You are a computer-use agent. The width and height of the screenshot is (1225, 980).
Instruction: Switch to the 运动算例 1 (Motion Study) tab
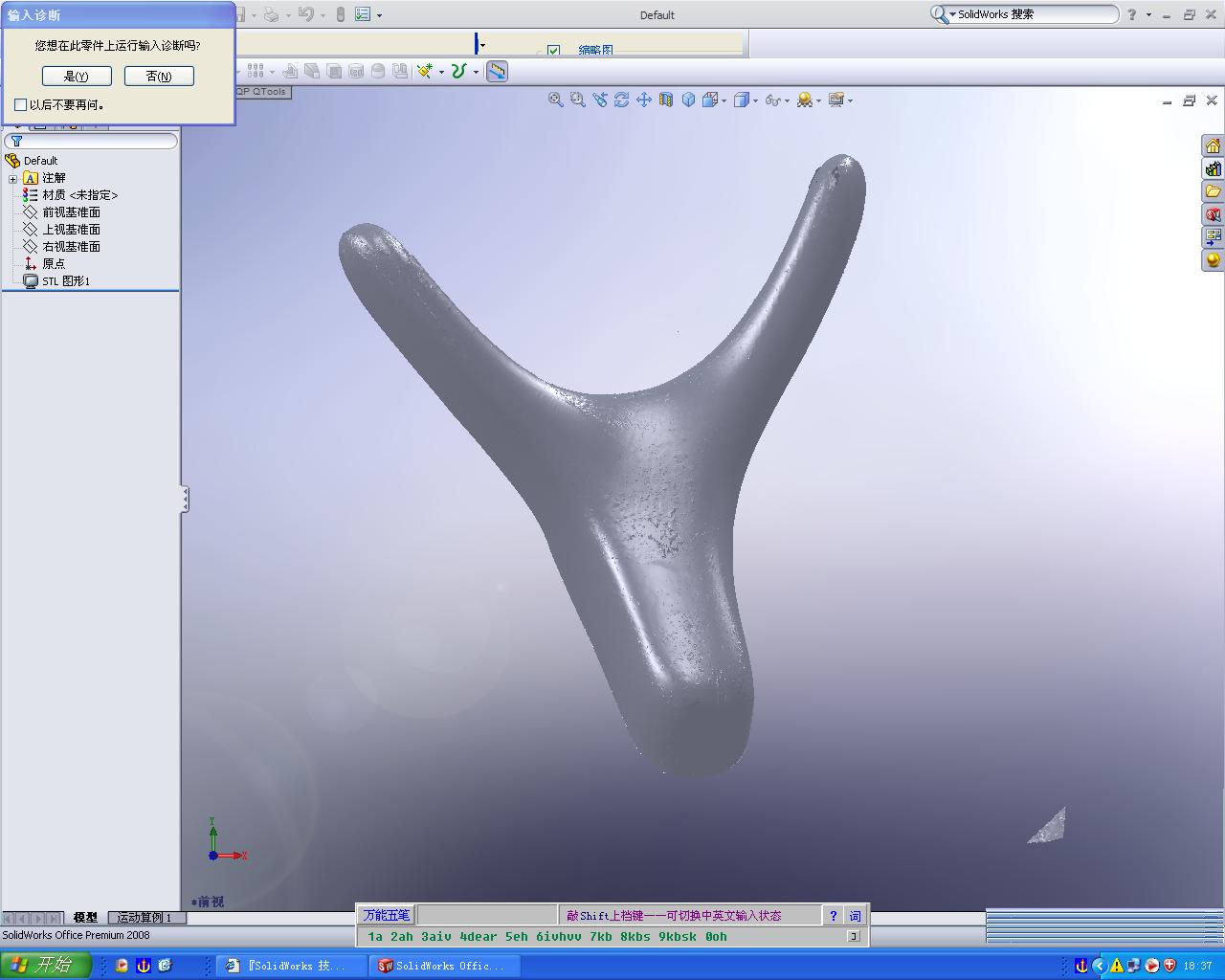click(145, 917)
